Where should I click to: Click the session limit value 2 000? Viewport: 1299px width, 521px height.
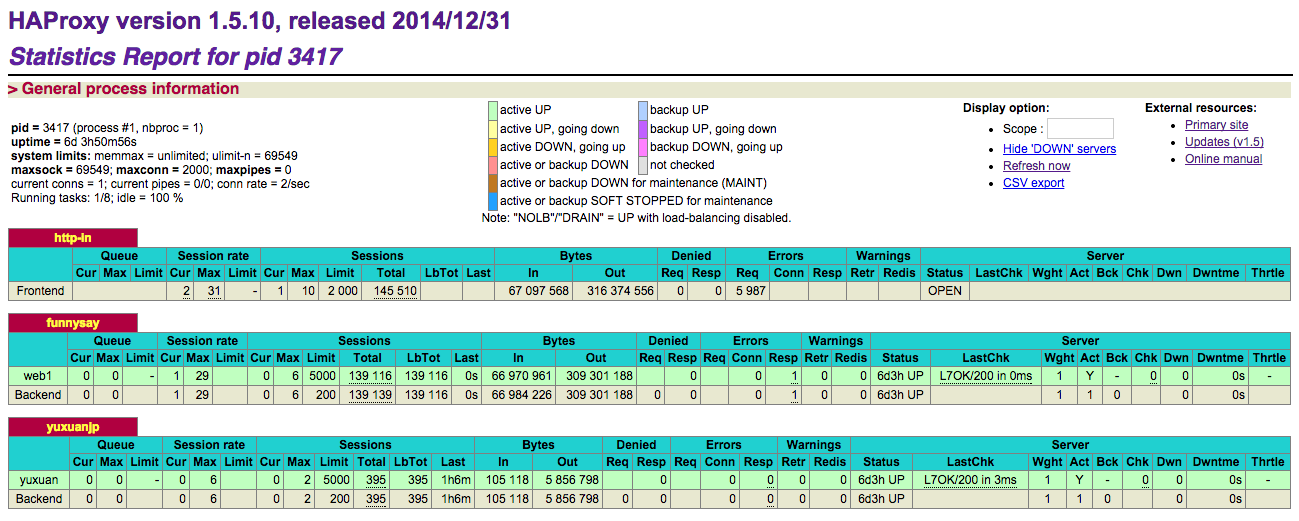340,291
